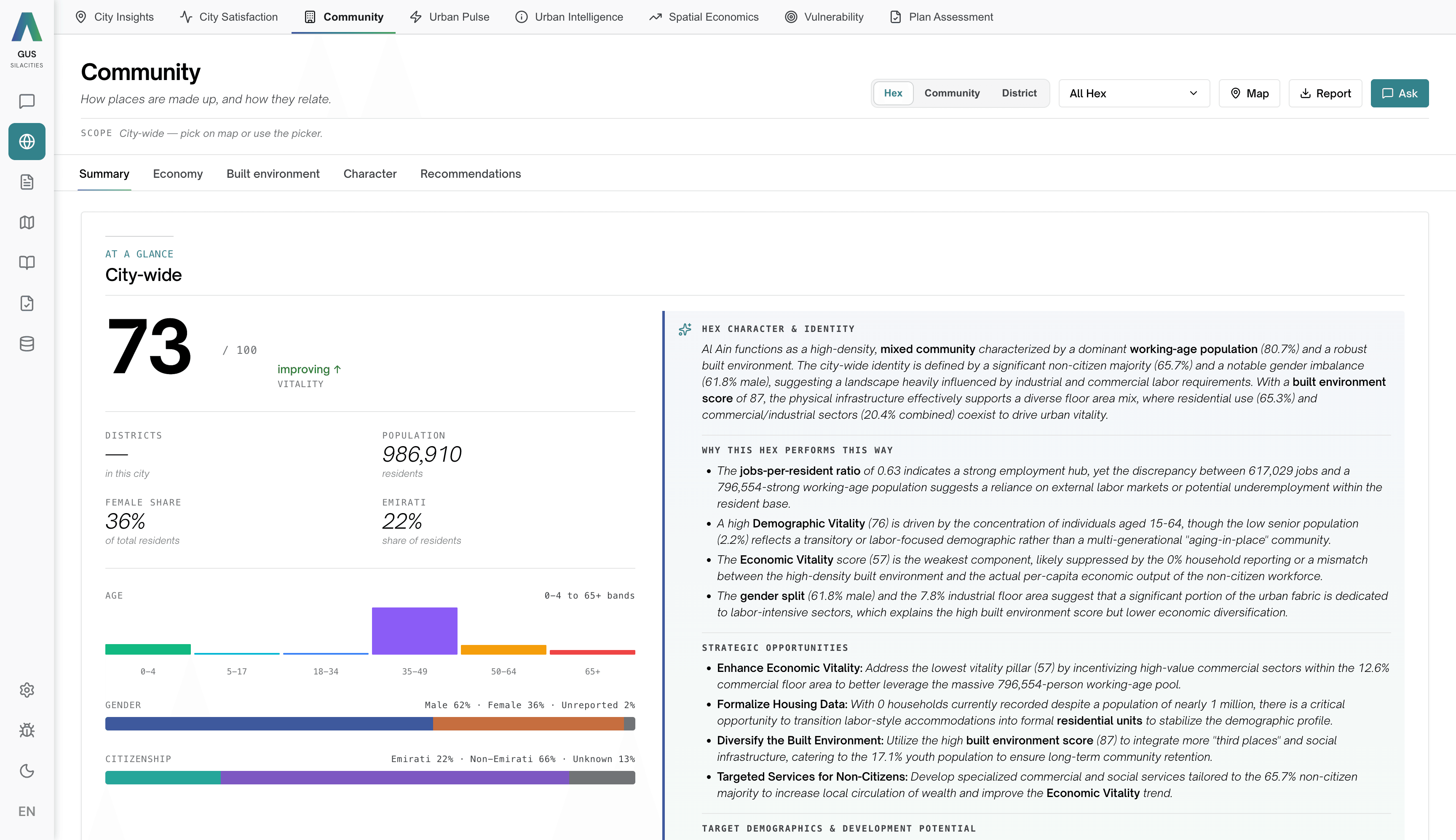The height and width of the screenshot is (840, 1456).
Task: Click the City-wide heading
Action: tap(143, 275)
